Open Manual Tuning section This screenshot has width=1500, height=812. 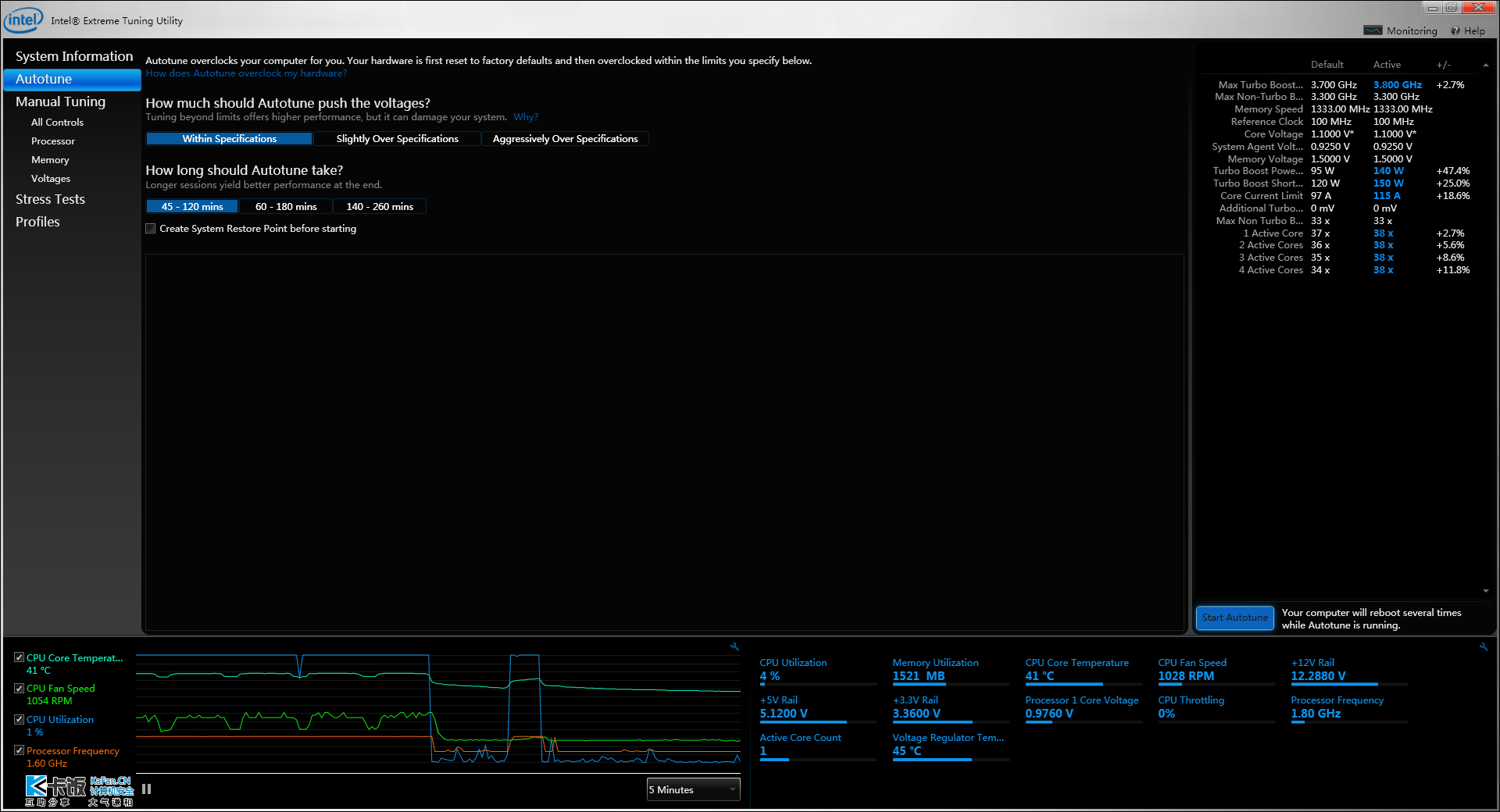tap(60, 101)
